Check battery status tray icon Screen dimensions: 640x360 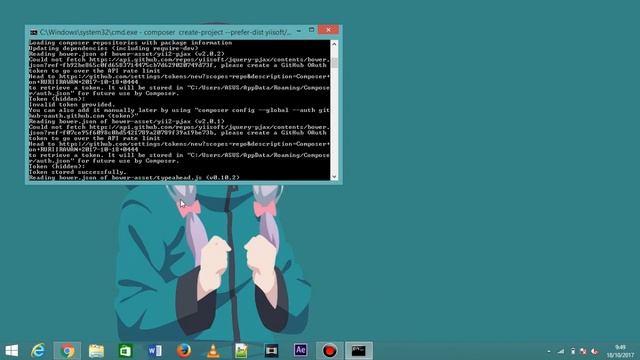click(573, 351)
